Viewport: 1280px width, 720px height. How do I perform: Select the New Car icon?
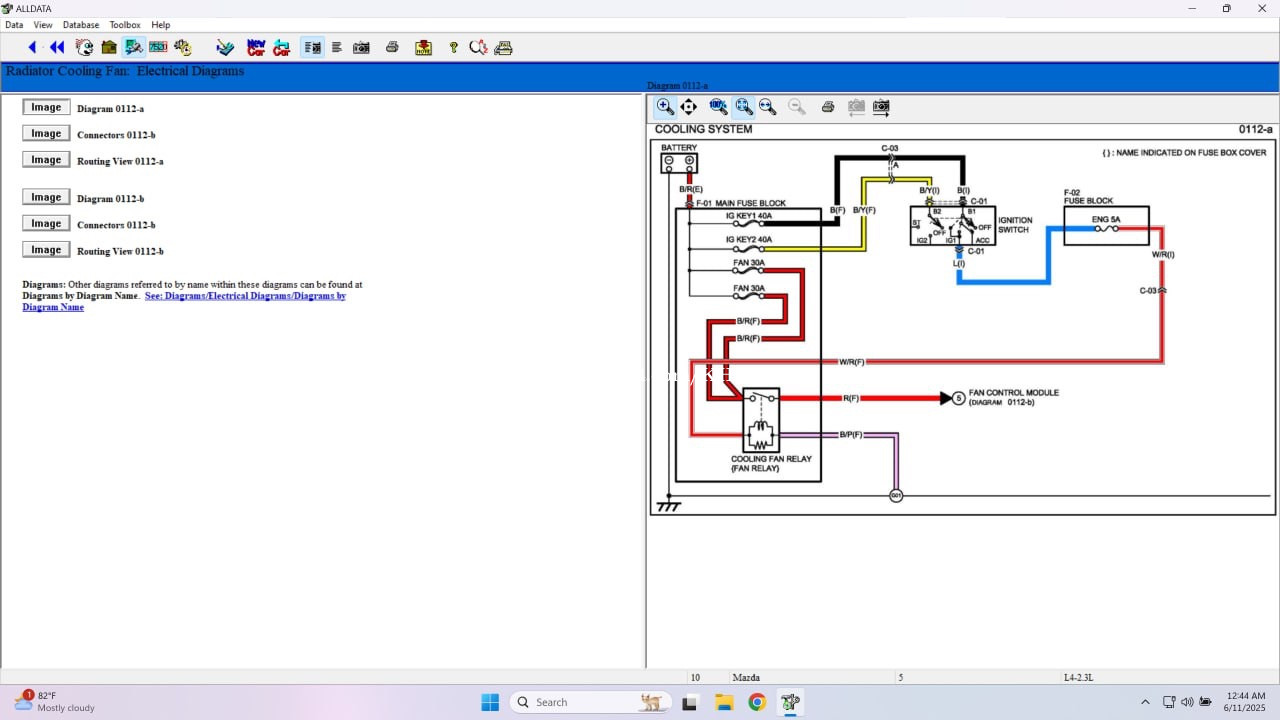[x=256, y=47]
